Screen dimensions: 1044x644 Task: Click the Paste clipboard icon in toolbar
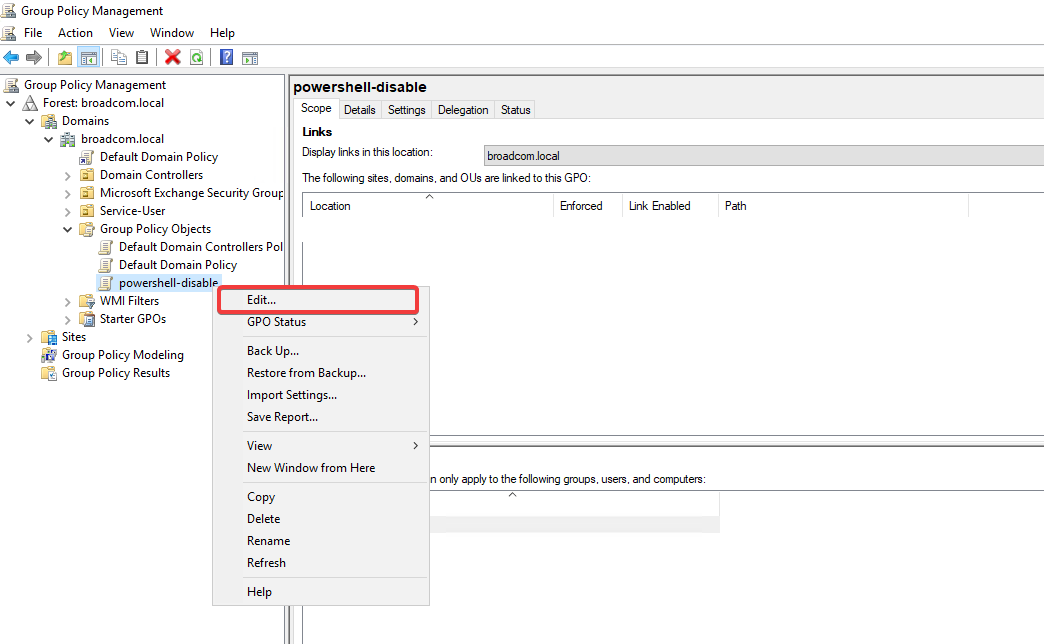point(142,57)
